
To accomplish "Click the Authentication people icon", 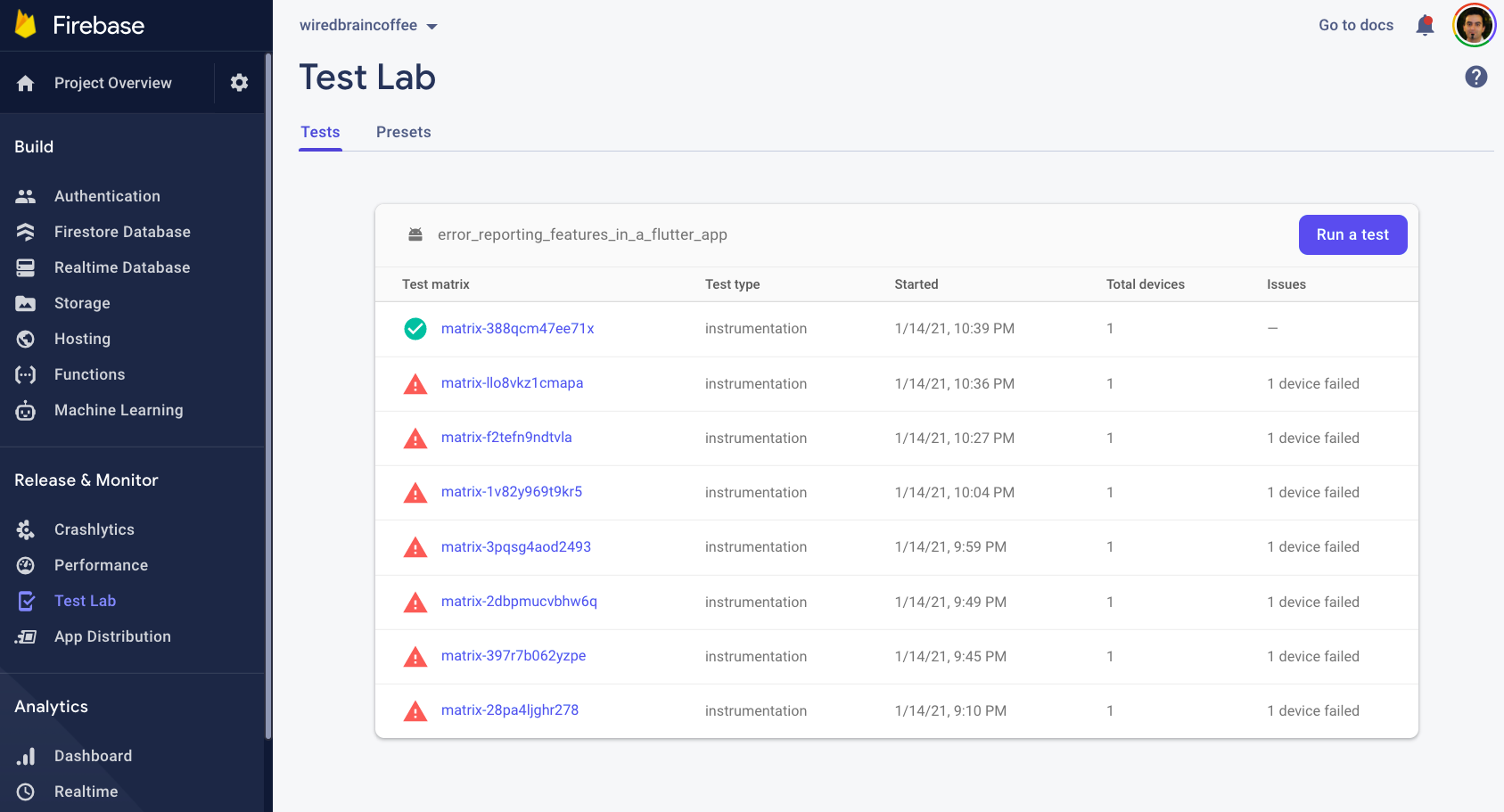I will pyautogui.click(x=26, y=196).
